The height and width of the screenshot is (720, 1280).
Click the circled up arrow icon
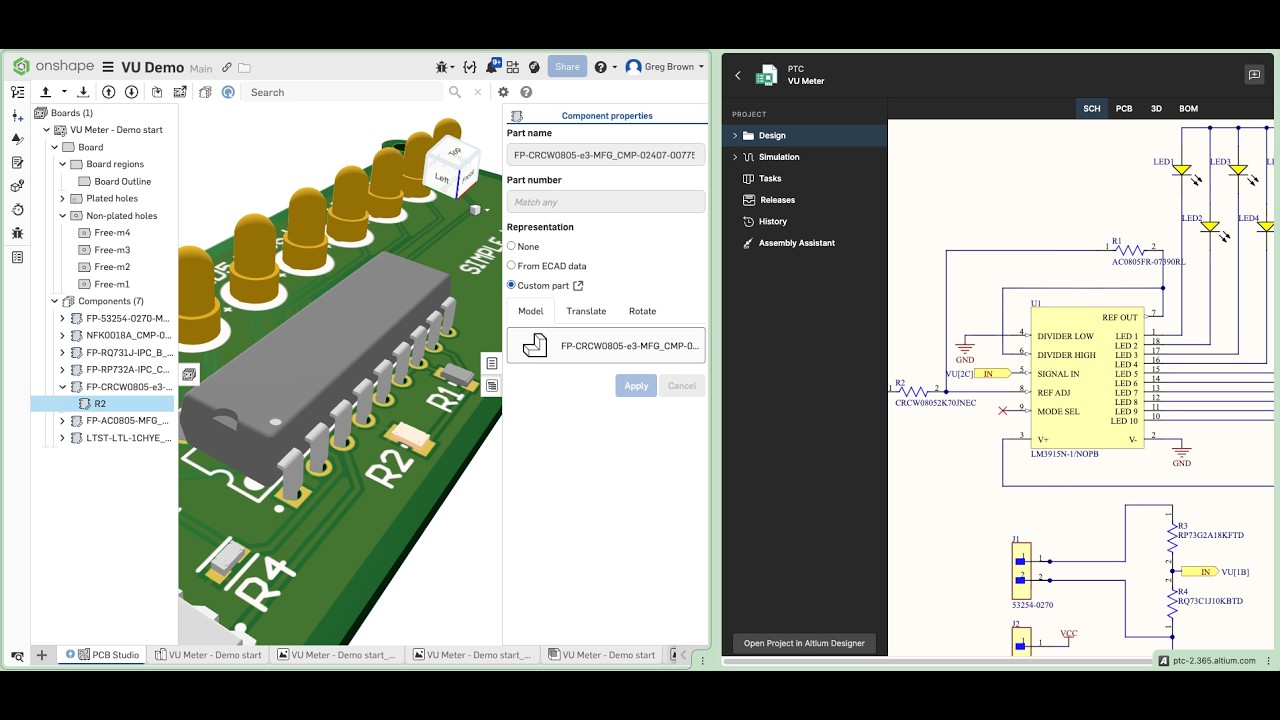pos(109,92)
